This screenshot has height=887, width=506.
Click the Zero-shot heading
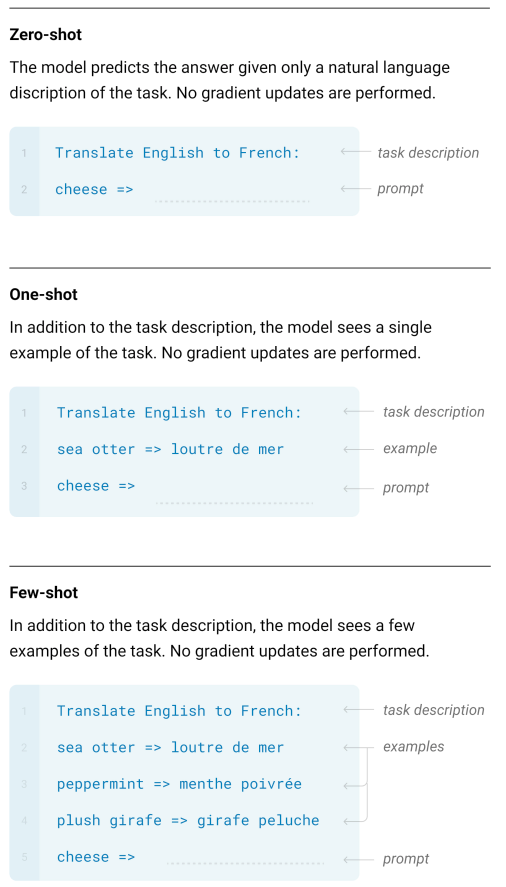tap(46, 35)
